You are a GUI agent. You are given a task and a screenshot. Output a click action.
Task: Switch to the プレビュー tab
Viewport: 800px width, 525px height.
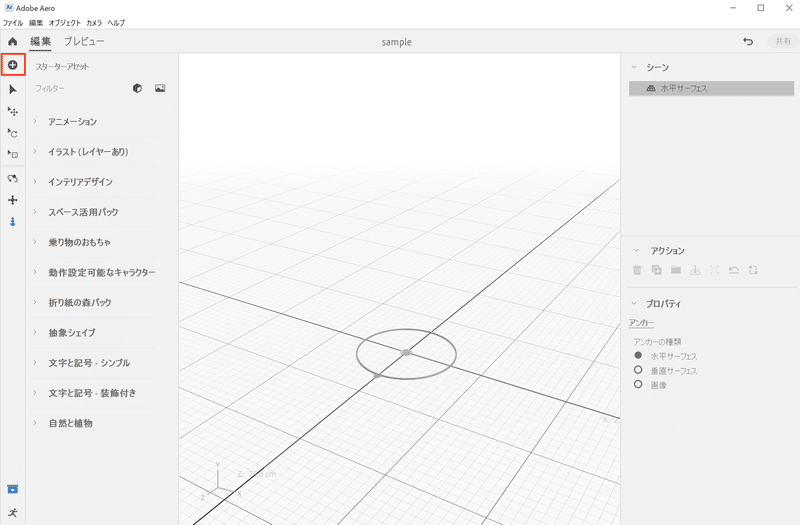[x=84, y=41]
